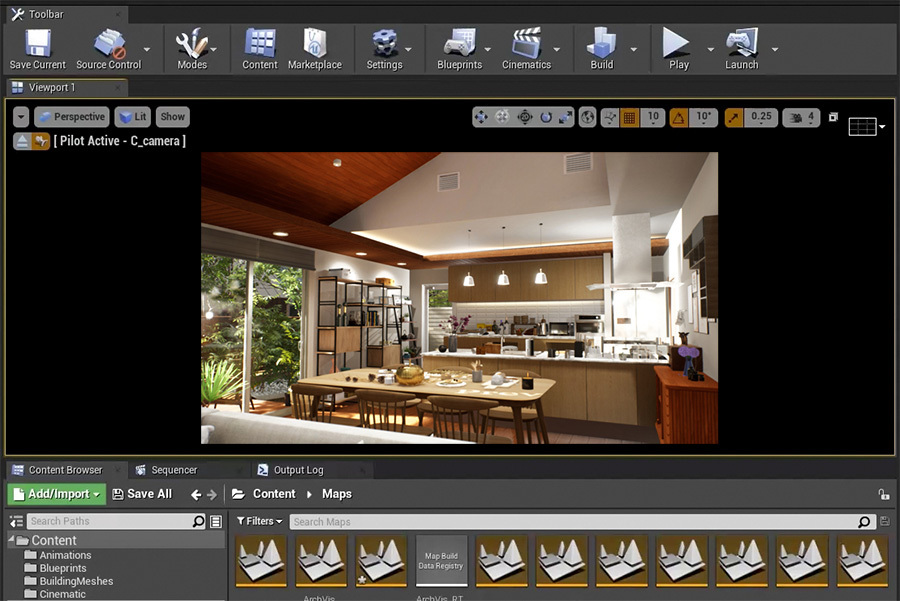900x601 pixels.
Task: Click the green Add/Import button
Action: 55,493
